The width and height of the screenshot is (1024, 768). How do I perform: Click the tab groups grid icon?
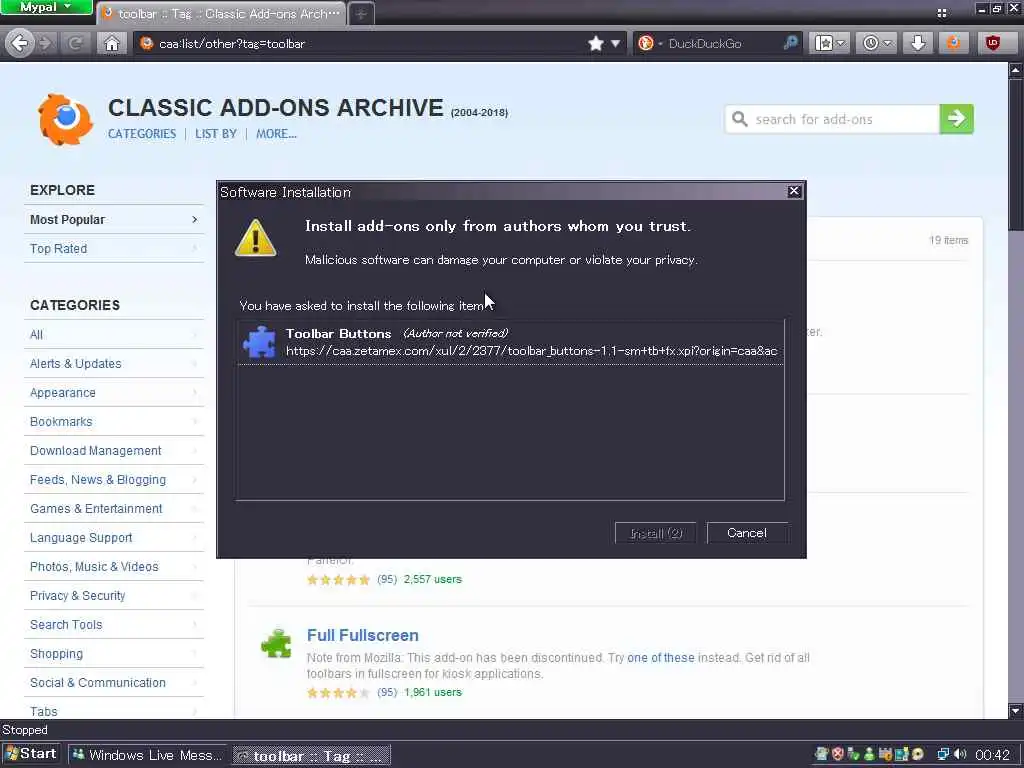(942, 12)
